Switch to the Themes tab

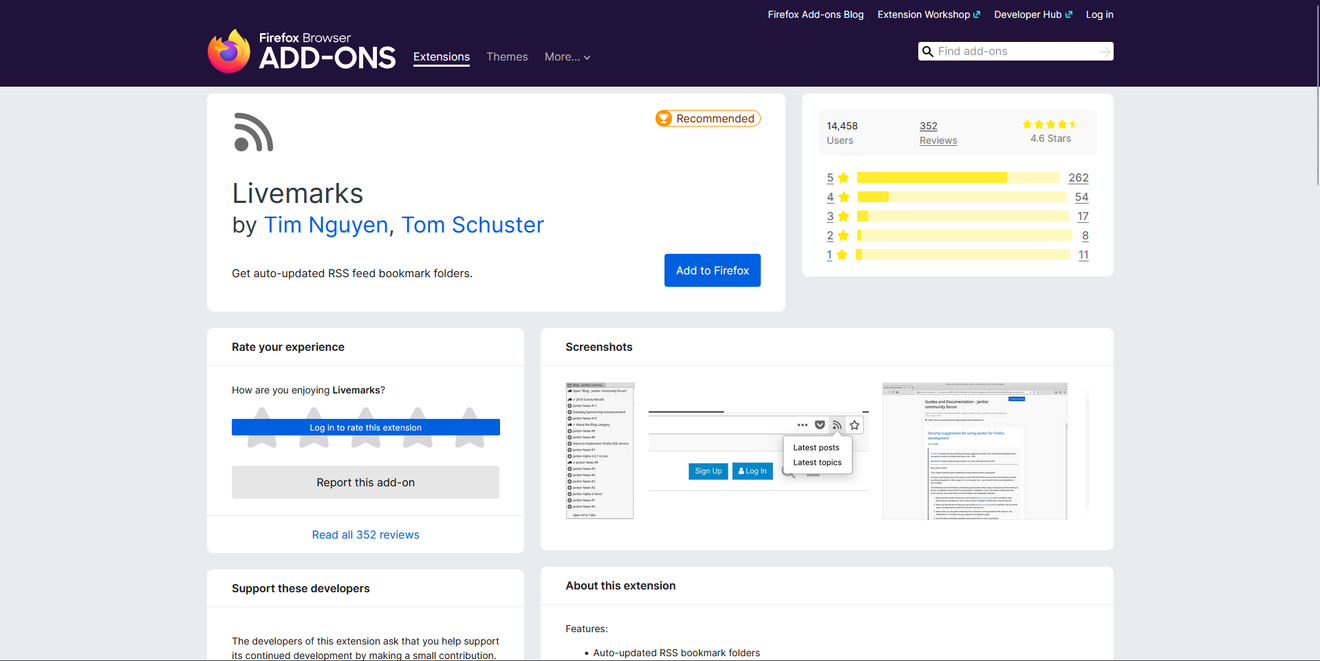pyautogui.click(x=507, y=57)
